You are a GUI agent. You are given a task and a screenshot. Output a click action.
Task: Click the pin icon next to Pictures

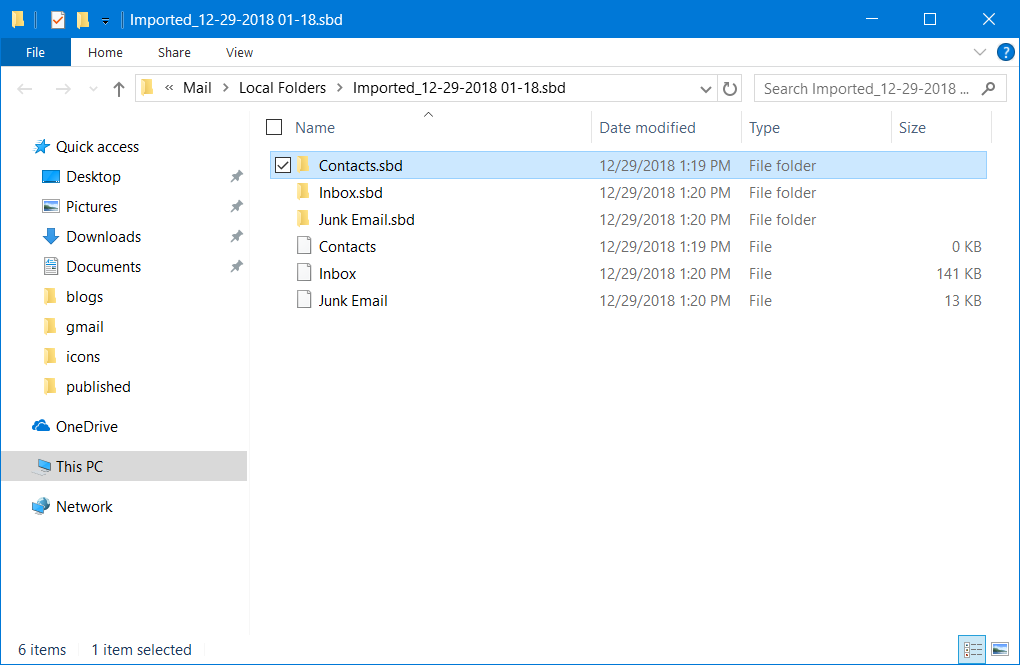click(237, 206)
